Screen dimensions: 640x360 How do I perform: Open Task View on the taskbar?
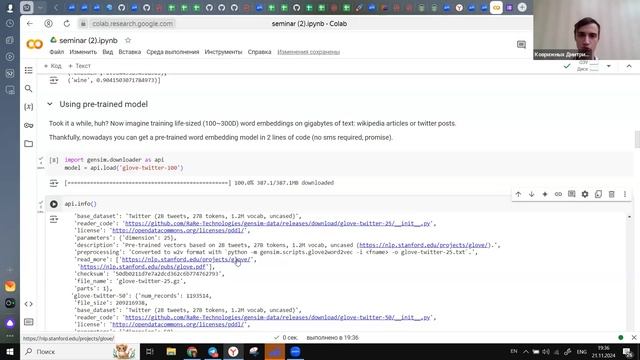pos(150,351)
